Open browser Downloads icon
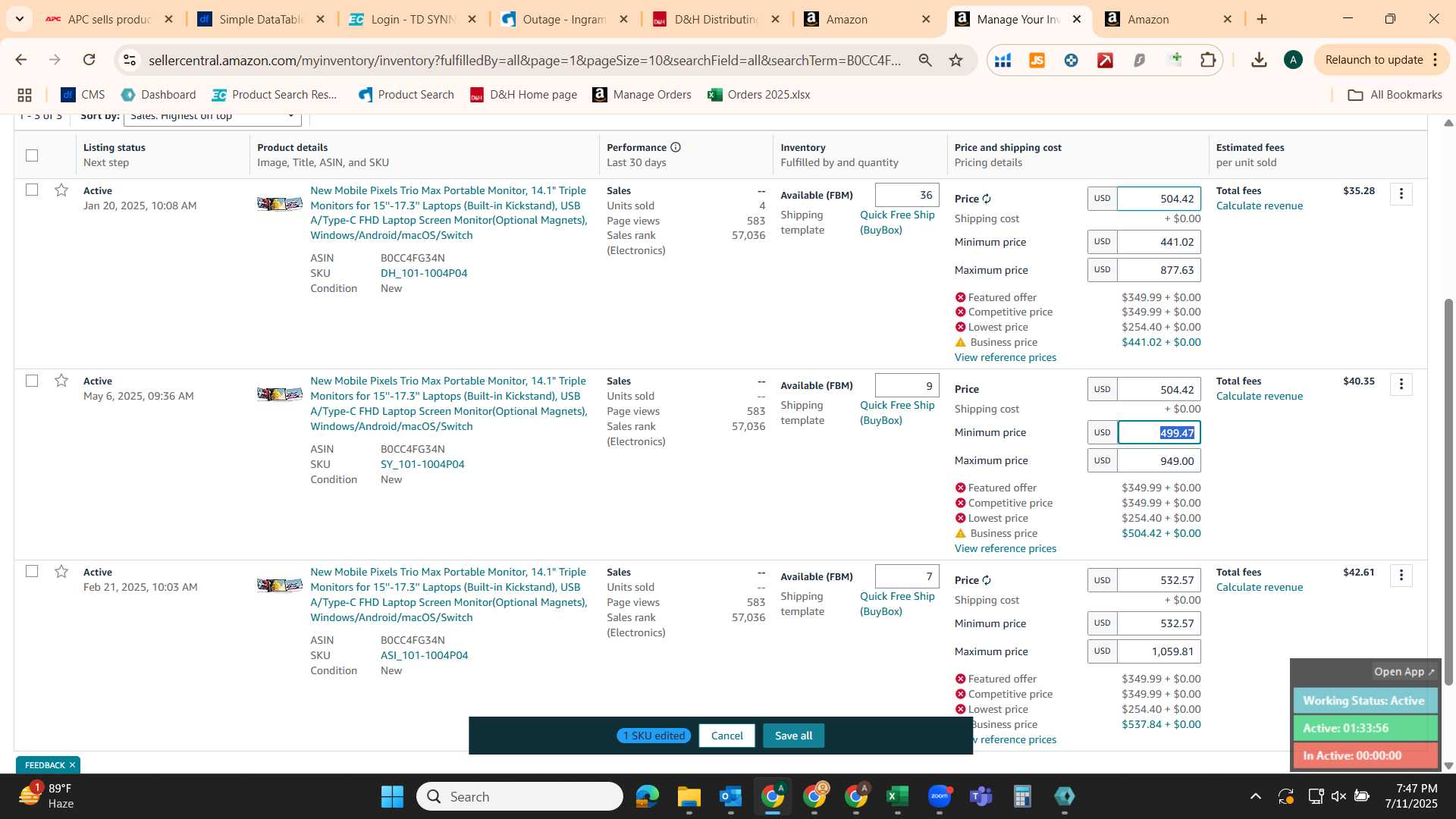Screen dimensions: 1456x819 click(1259, 60)
